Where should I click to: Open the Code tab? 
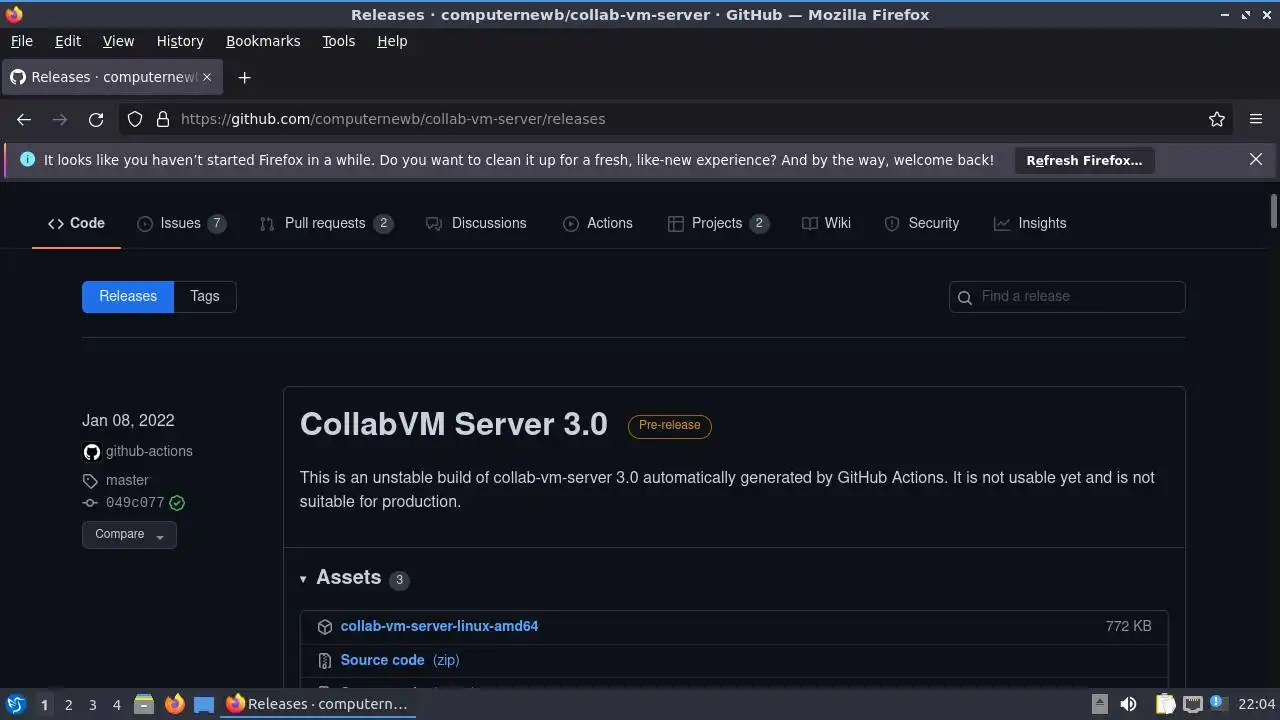[x=76, y=223]
